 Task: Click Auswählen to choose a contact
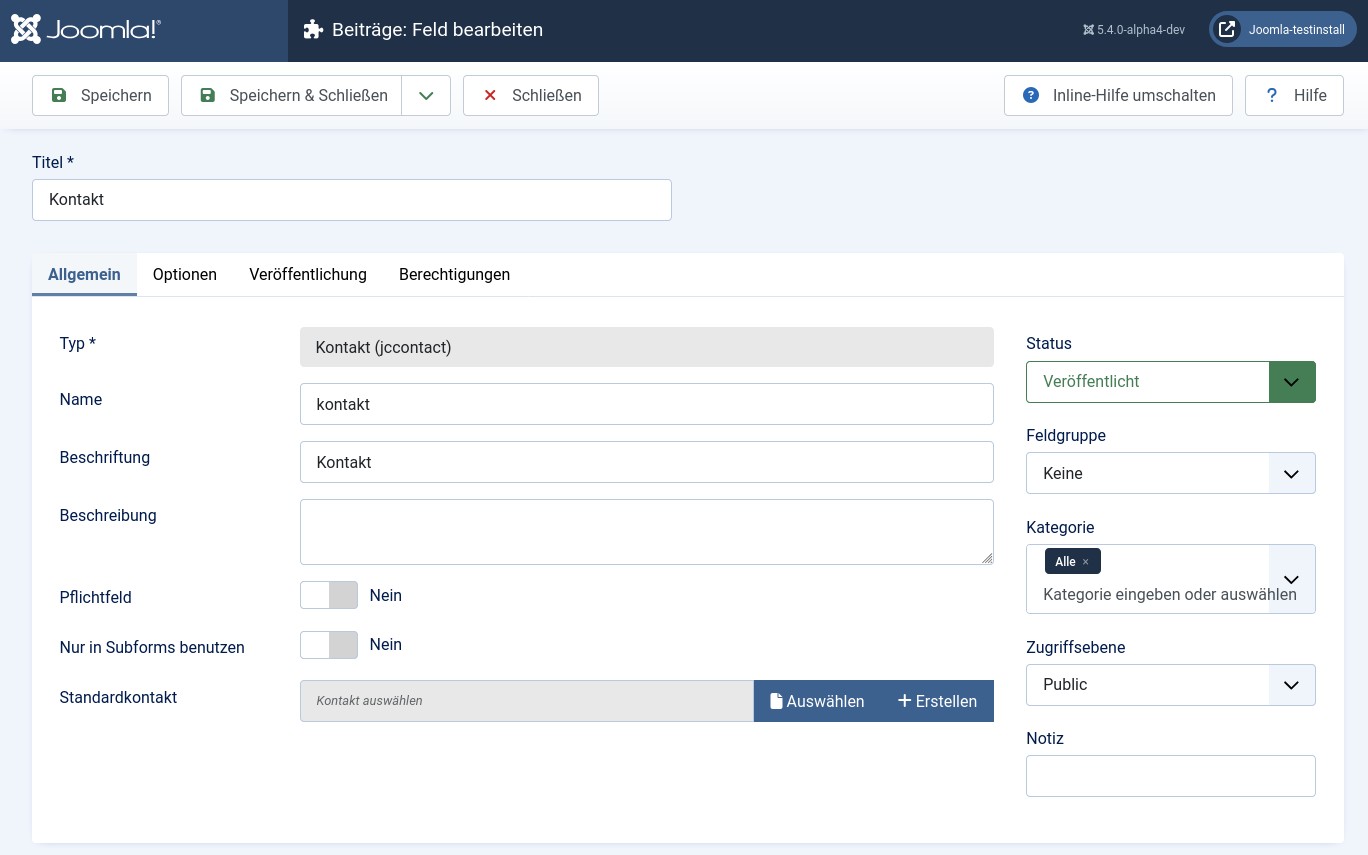pos(817,701)
